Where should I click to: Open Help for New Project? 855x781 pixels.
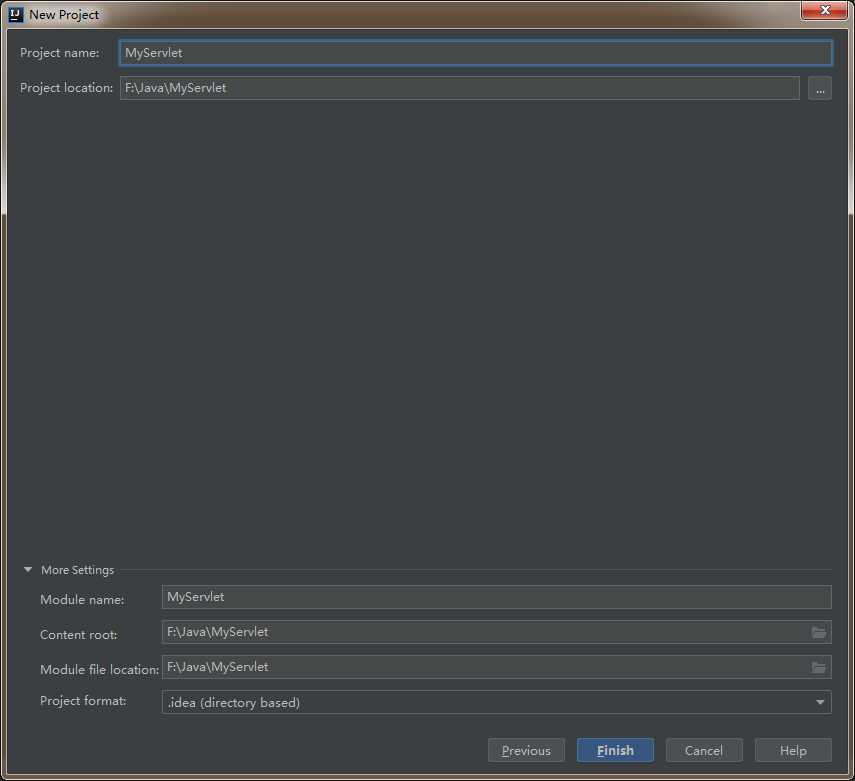click(x=793, y=750)
